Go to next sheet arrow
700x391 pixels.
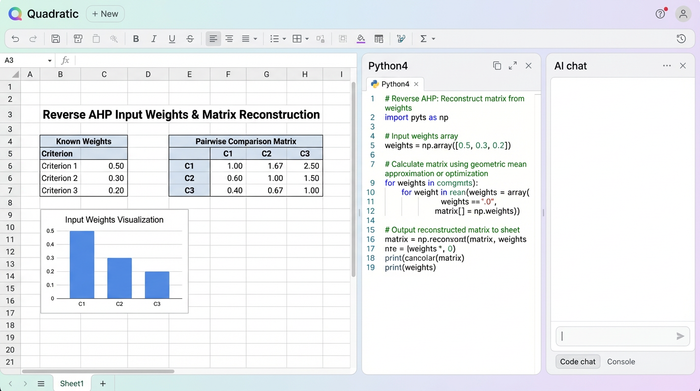25,383
